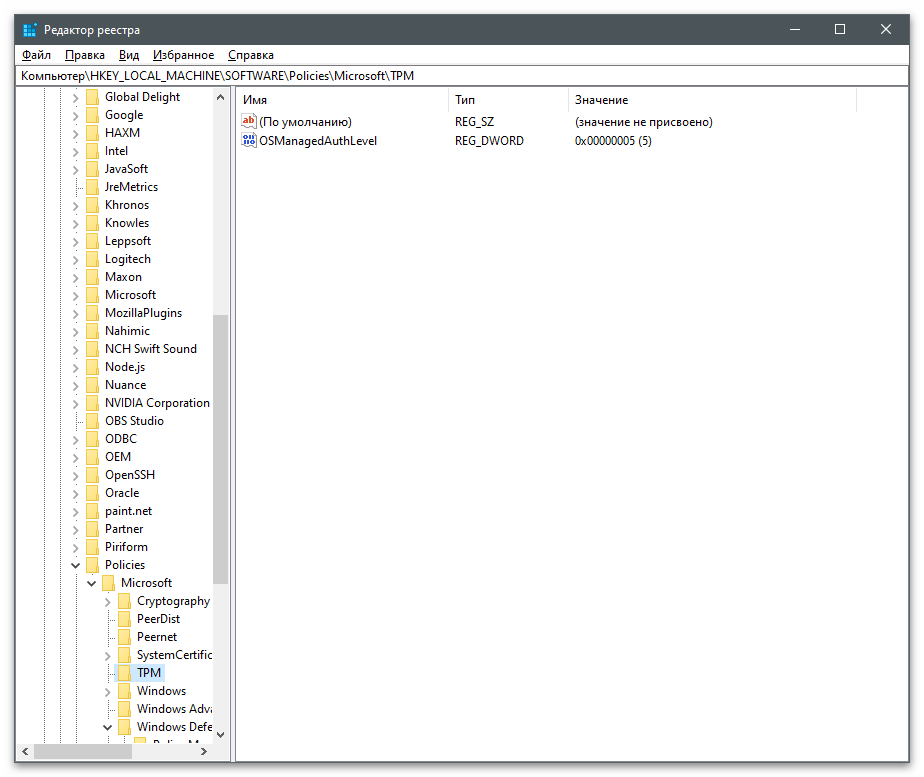
Task: Click the Registry Editor app icon in title bar
Action: [x=30, y=30]
